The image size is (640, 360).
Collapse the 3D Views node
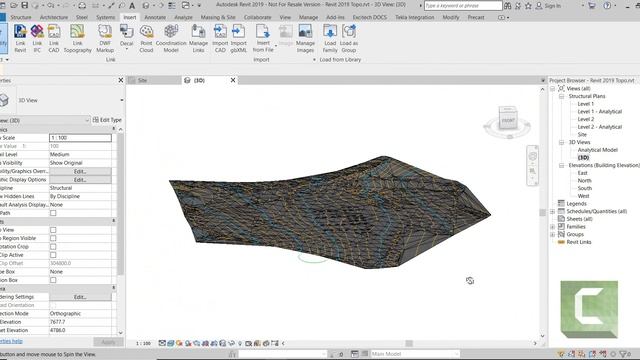tap(562, 142)
